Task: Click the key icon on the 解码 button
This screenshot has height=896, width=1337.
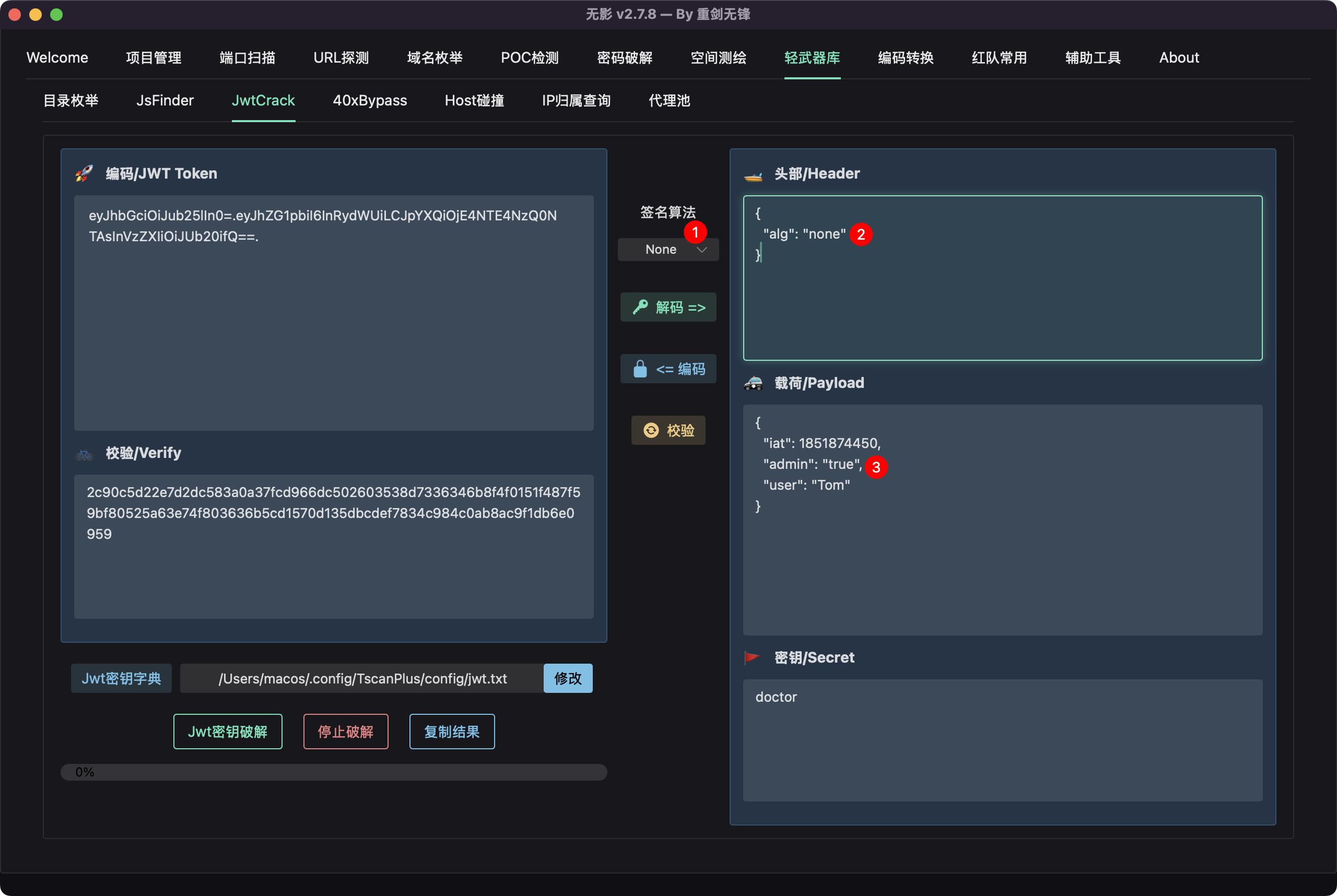Action: (640, 307)
